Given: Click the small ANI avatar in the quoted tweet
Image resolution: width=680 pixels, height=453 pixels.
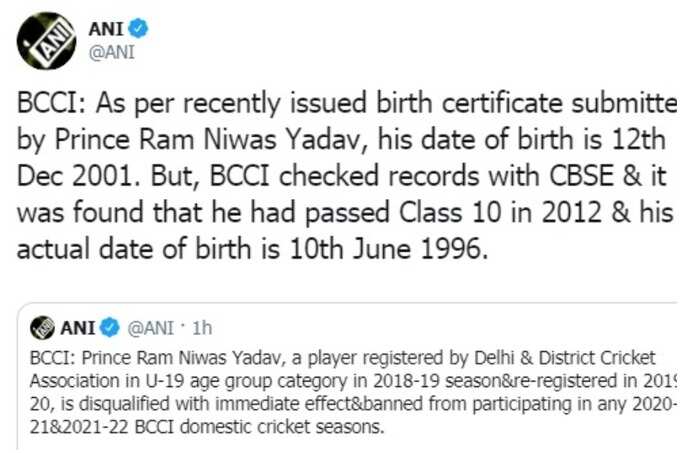Looking at the screenshot, I should 42,328.
